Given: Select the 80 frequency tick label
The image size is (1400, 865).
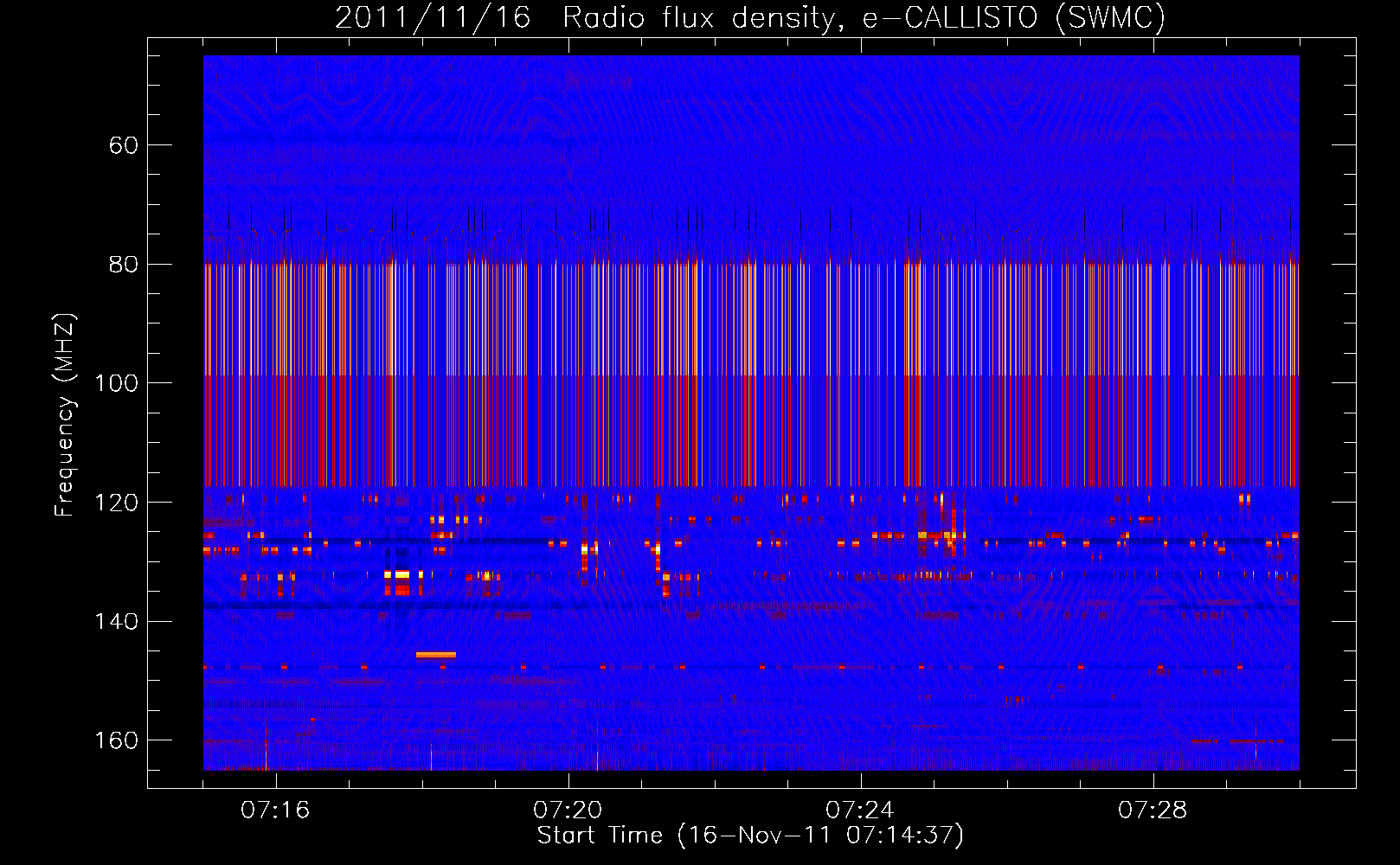Looking at the screenshot, I should click(124, 264).
